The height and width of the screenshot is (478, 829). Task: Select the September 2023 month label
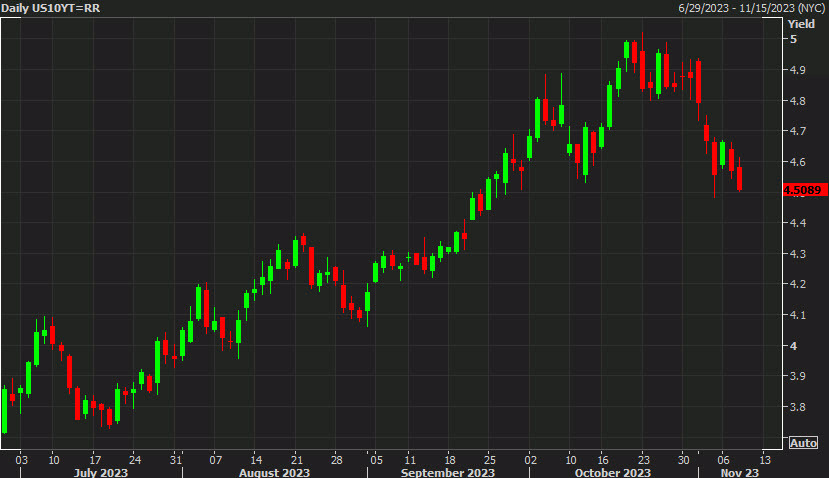[447, 472]
